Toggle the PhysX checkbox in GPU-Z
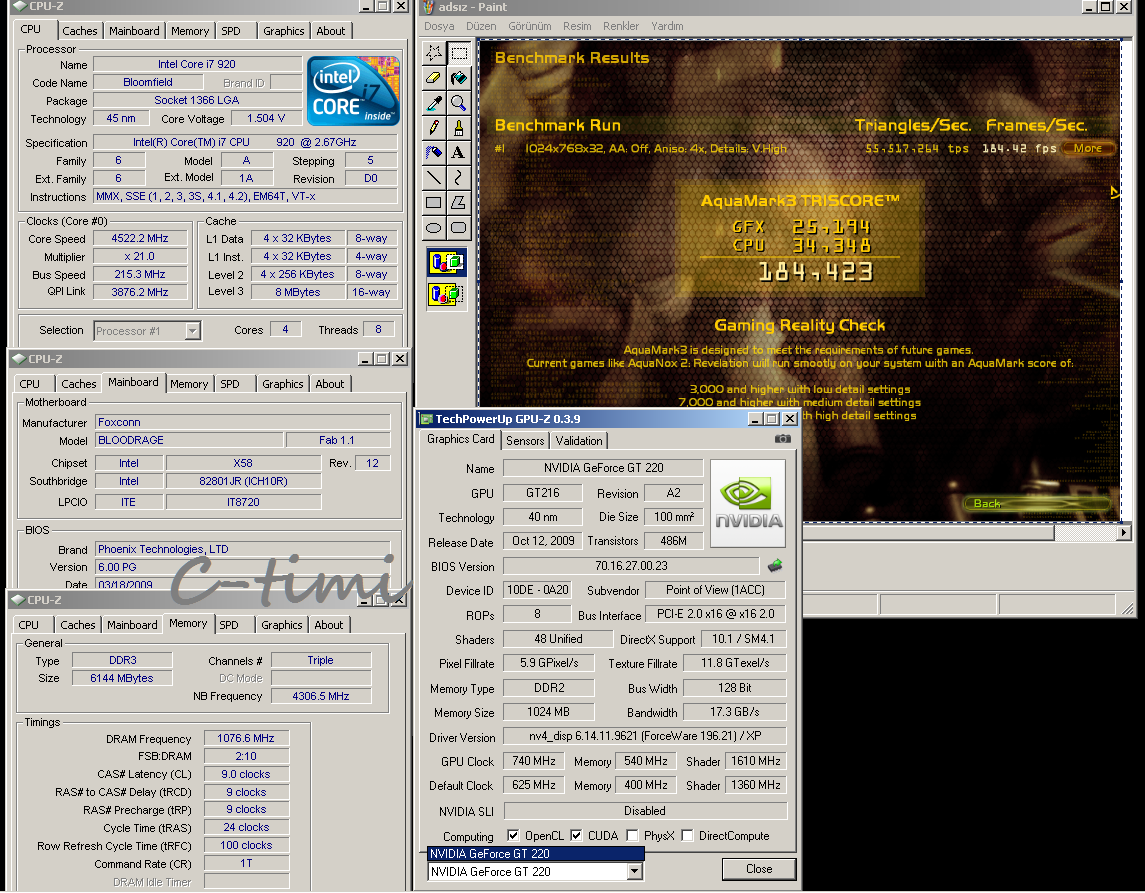Screen dimensions: 1145x893 point(632,835)
